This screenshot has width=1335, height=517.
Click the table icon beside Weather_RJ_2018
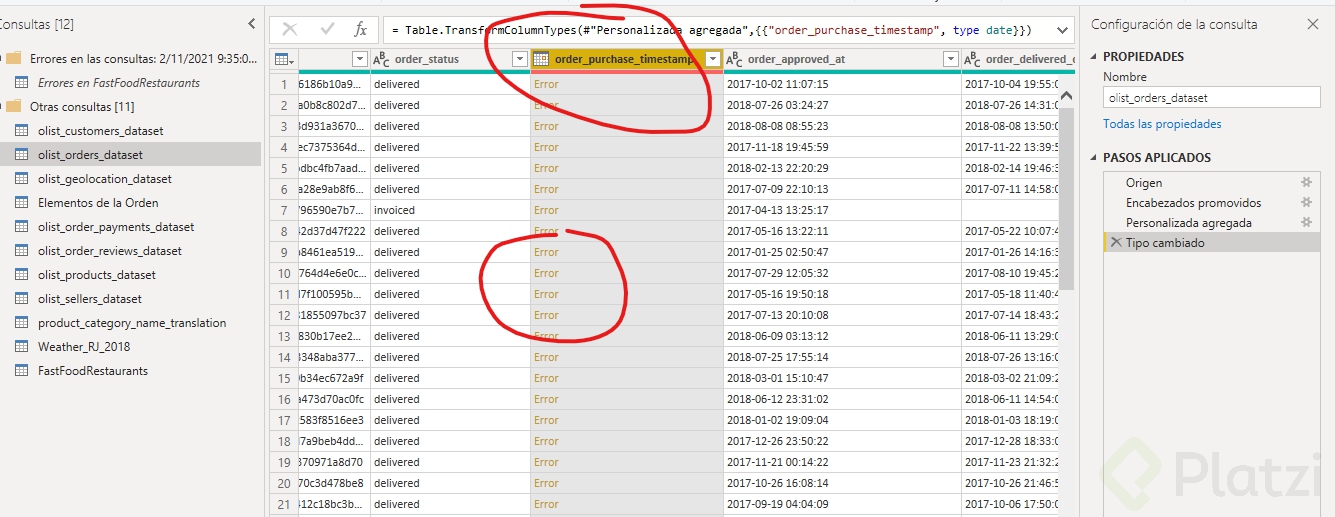pyautogui.click(x=22, y=347)
